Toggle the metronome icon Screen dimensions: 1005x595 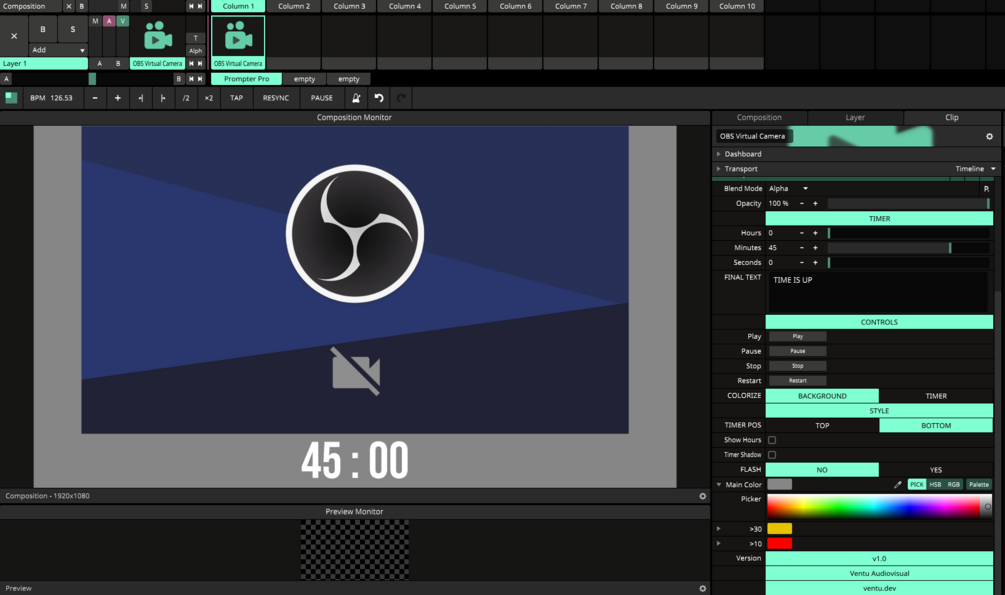pyautogui.click(x=356, y=98)
